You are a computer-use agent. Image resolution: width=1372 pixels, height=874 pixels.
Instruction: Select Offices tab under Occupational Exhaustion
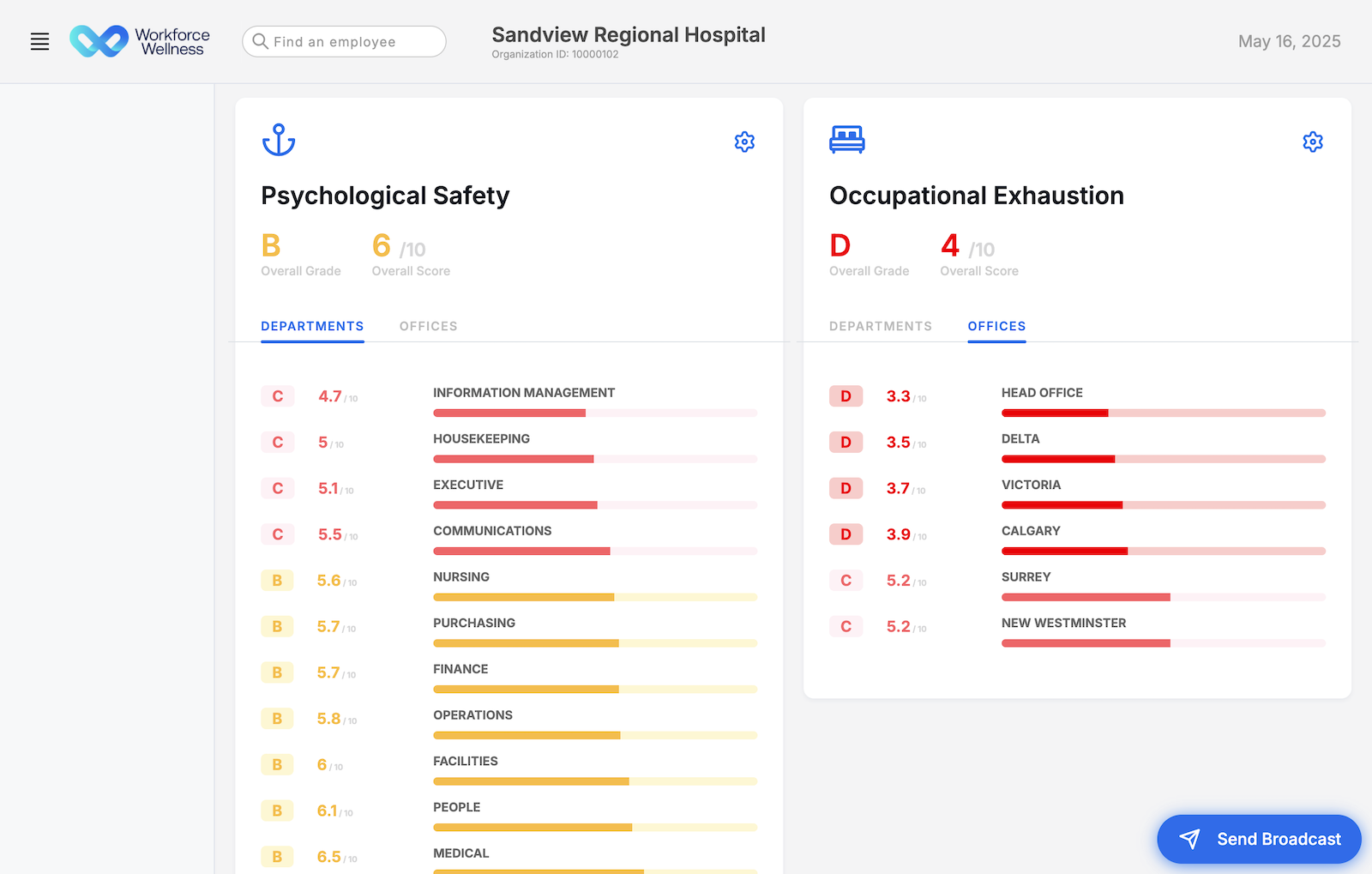pyautogui.click(x=996, y=327)
